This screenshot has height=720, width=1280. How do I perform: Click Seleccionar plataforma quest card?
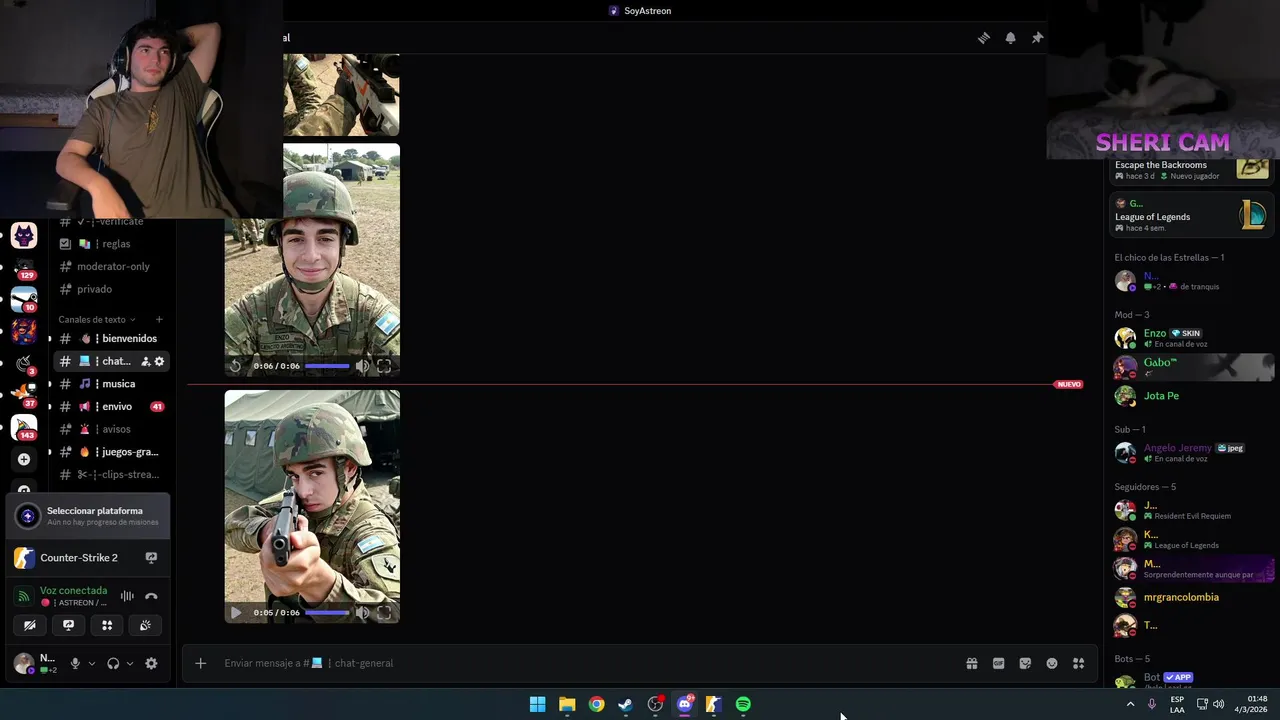click(x=88, y=516)
